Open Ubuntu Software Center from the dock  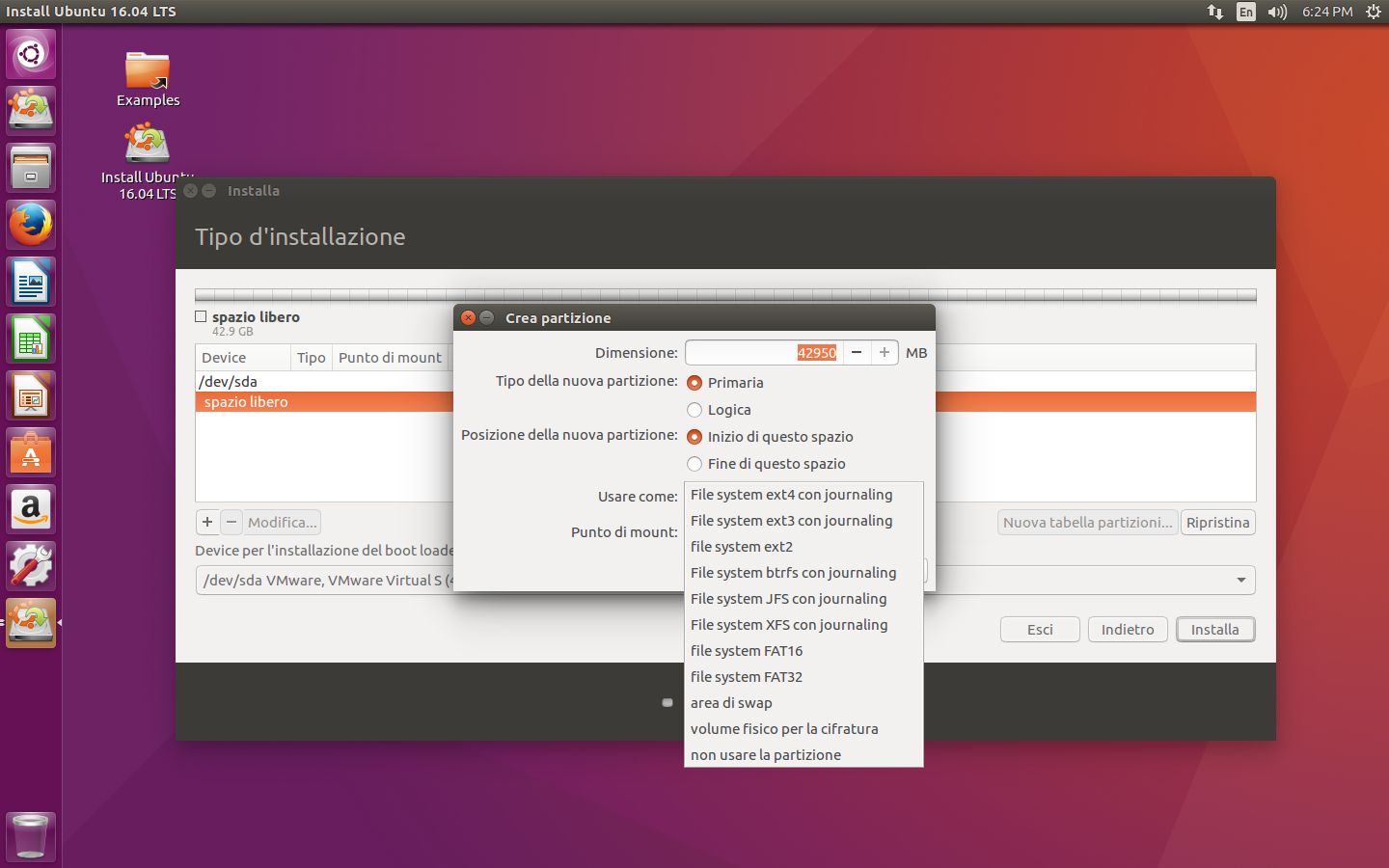pyautogui.click(x=30, y=451)
